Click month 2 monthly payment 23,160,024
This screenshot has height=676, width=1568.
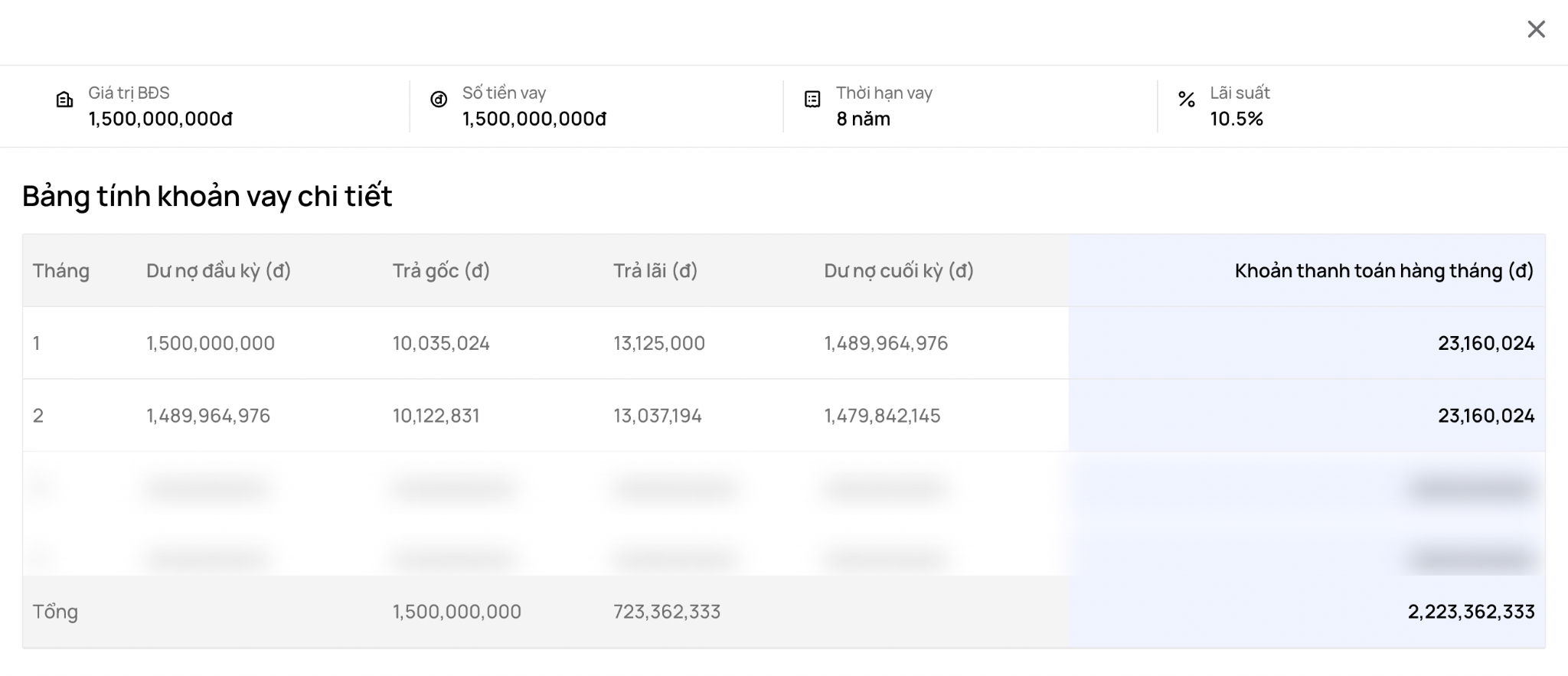click(1486, 416)
